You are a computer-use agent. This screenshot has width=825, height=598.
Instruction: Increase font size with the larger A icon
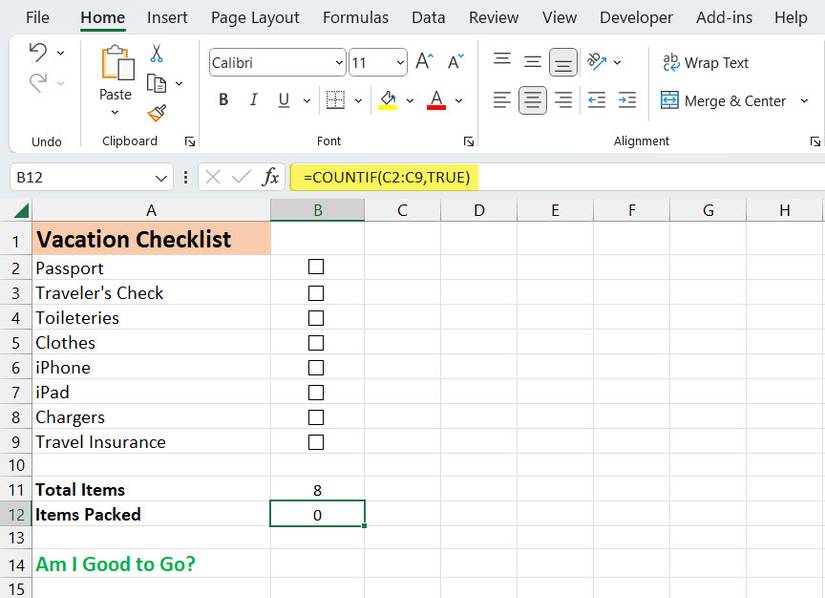(424, 62)
